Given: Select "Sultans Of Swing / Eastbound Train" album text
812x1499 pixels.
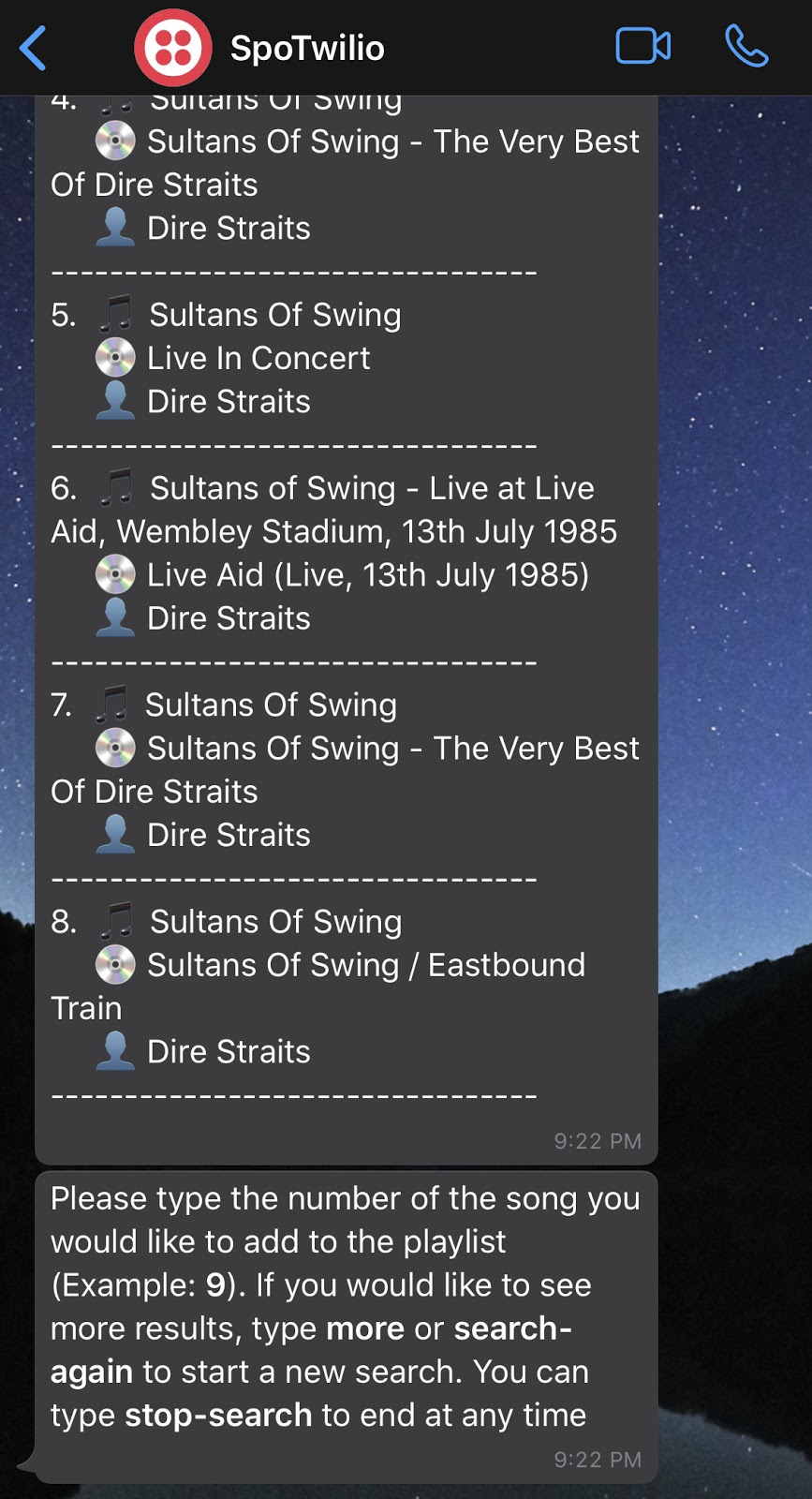Looking at the screenshot, I should pyautogui.click(x=318, y=986).
